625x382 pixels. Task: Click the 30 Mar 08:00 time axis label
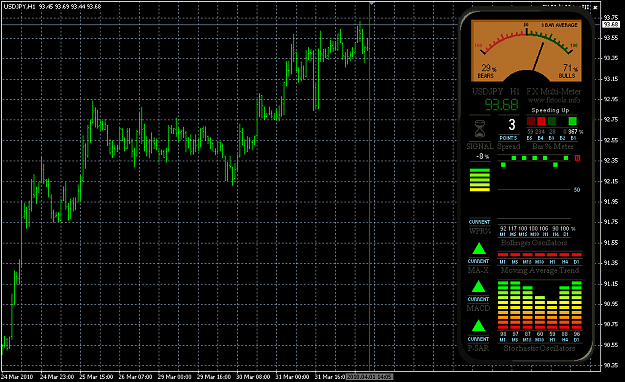(253, 376)
